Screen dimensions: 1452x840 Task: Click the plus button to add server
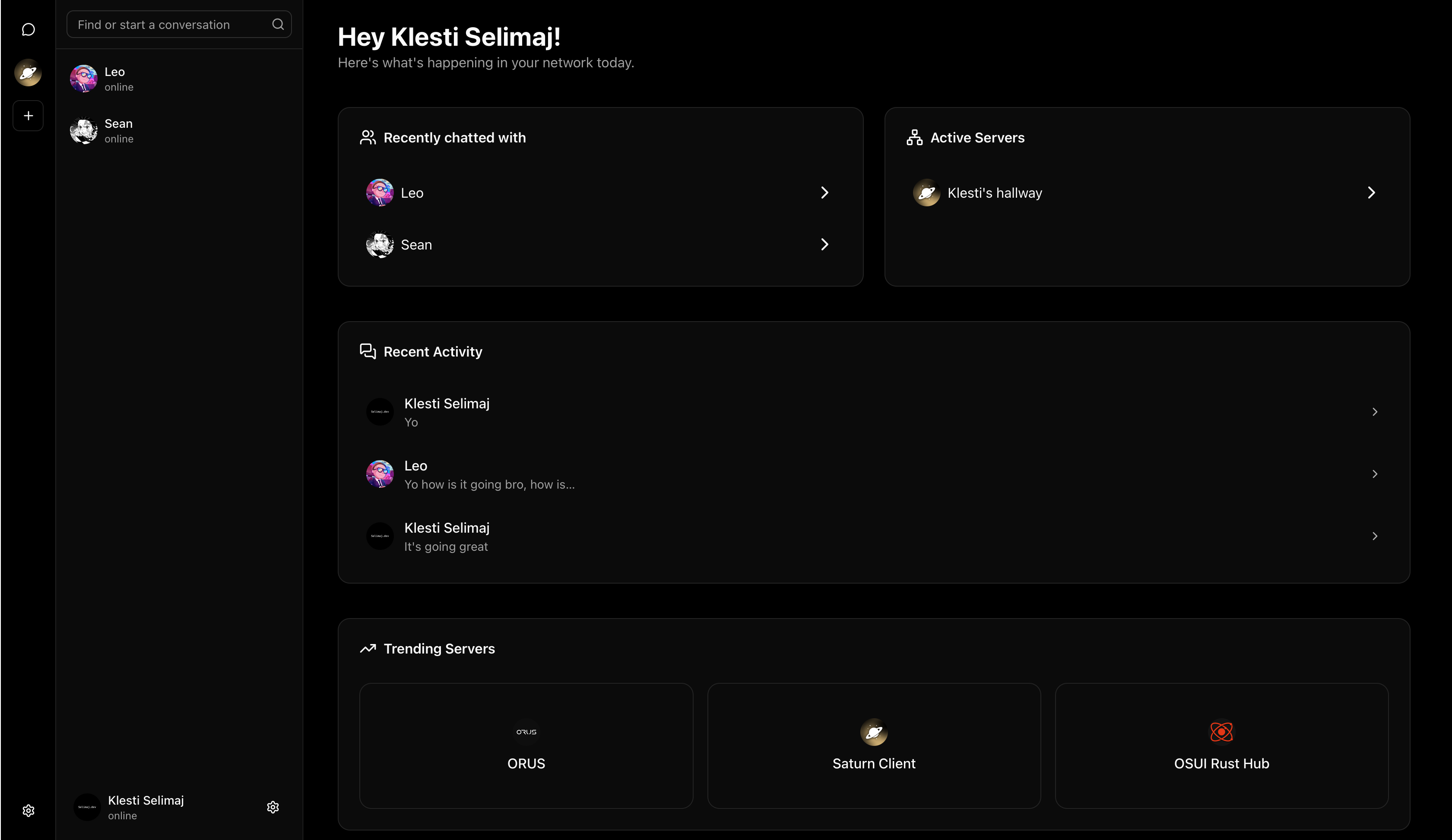[28, 116]
